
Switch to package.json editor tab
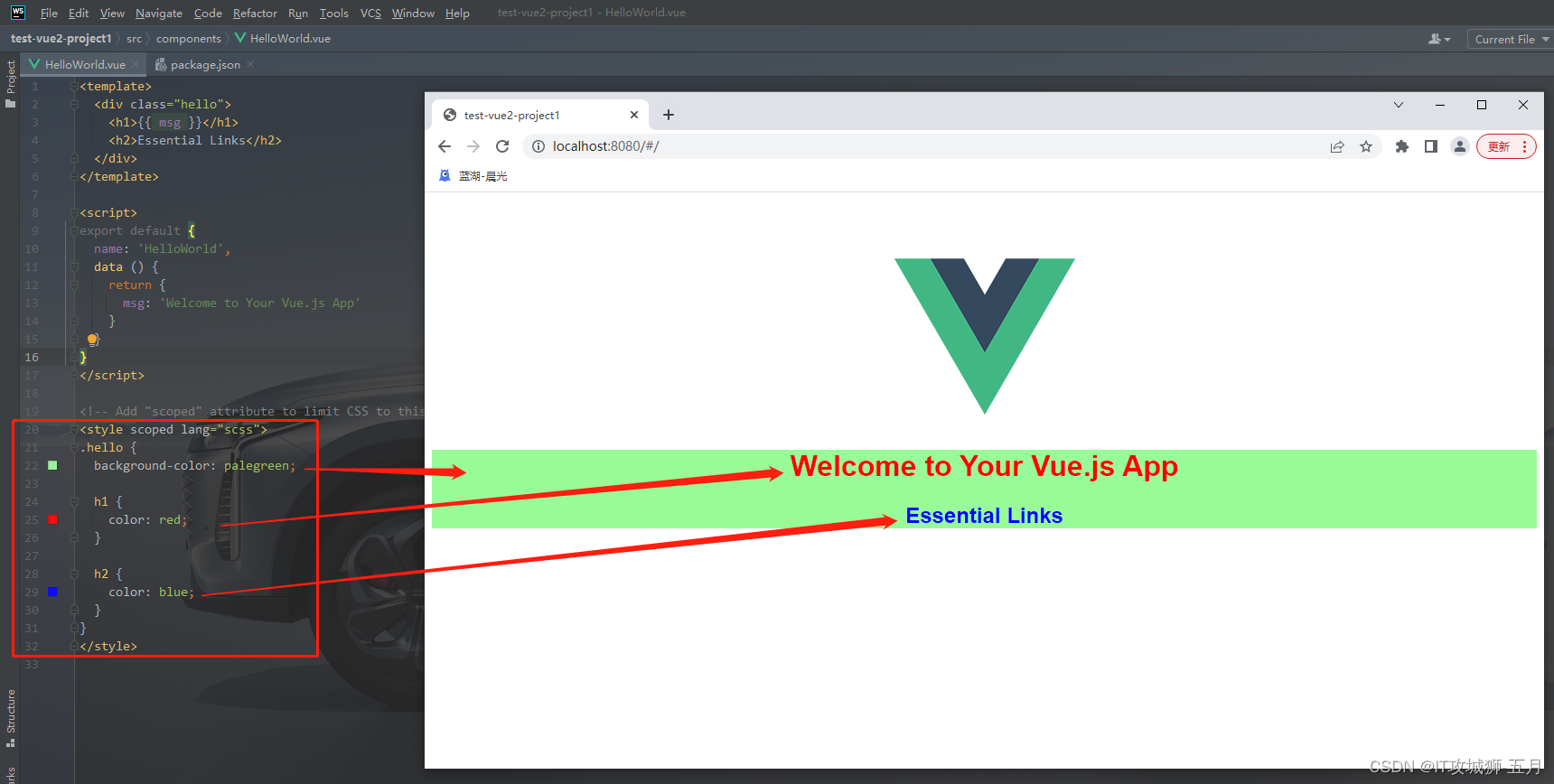(x=198, y=64)
